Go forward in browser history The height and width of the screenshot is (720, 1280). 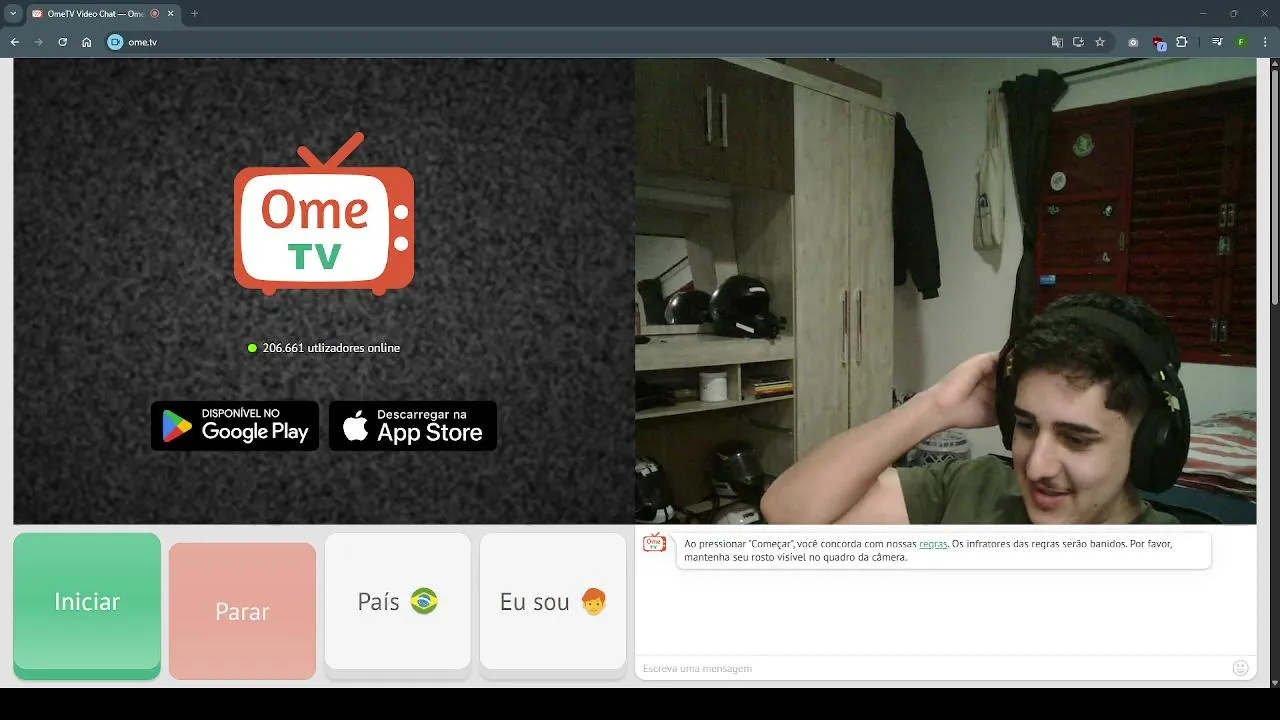point(38,42)
